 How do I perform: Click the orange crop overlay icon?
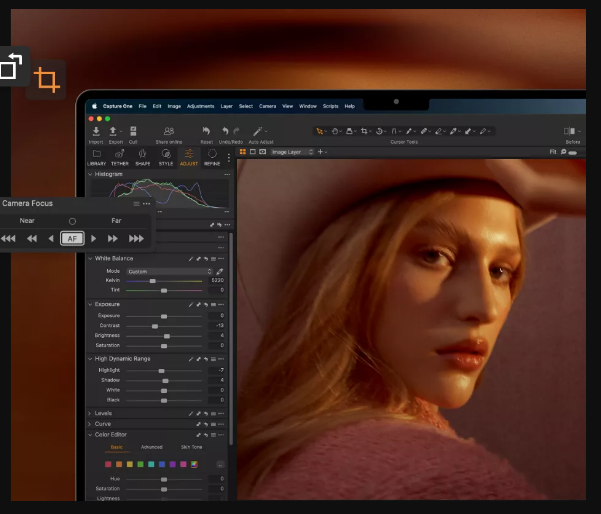point(47,80)
